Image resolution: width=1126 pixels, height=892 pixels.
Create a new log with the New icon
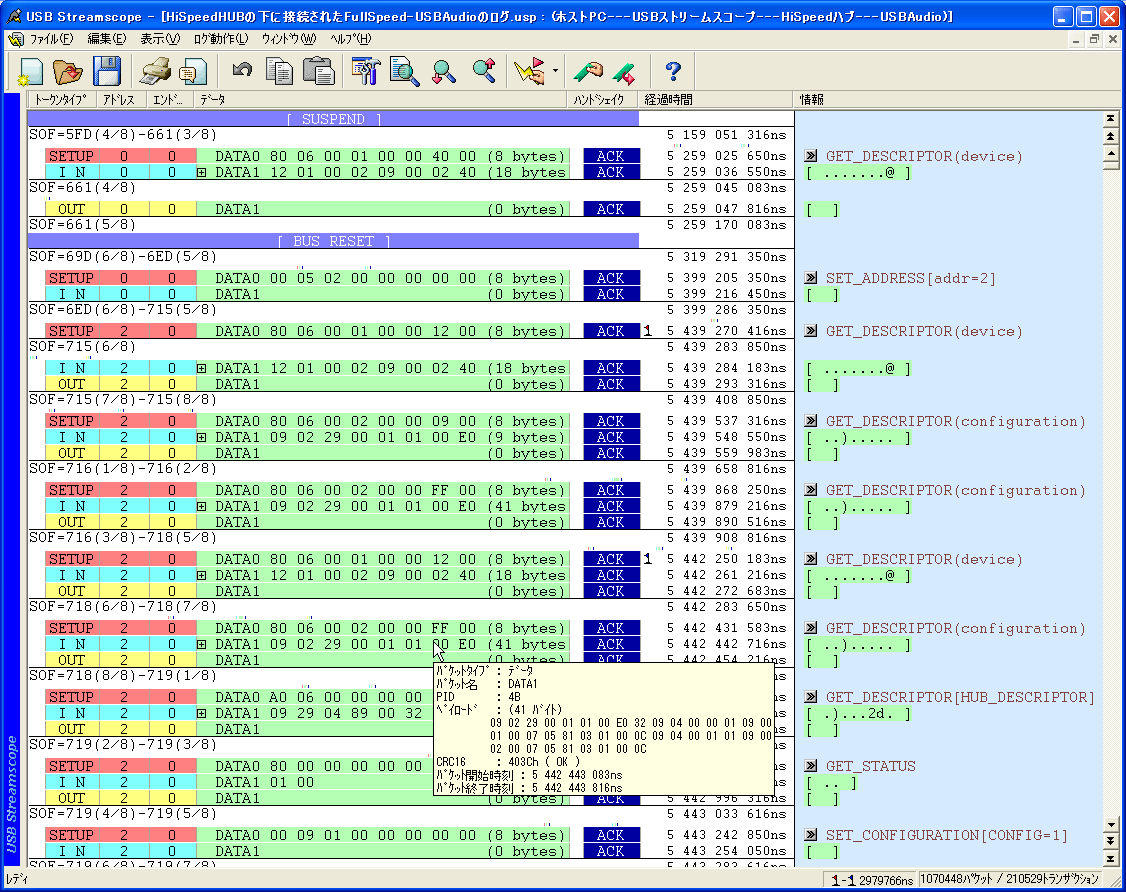pos(30,71)
